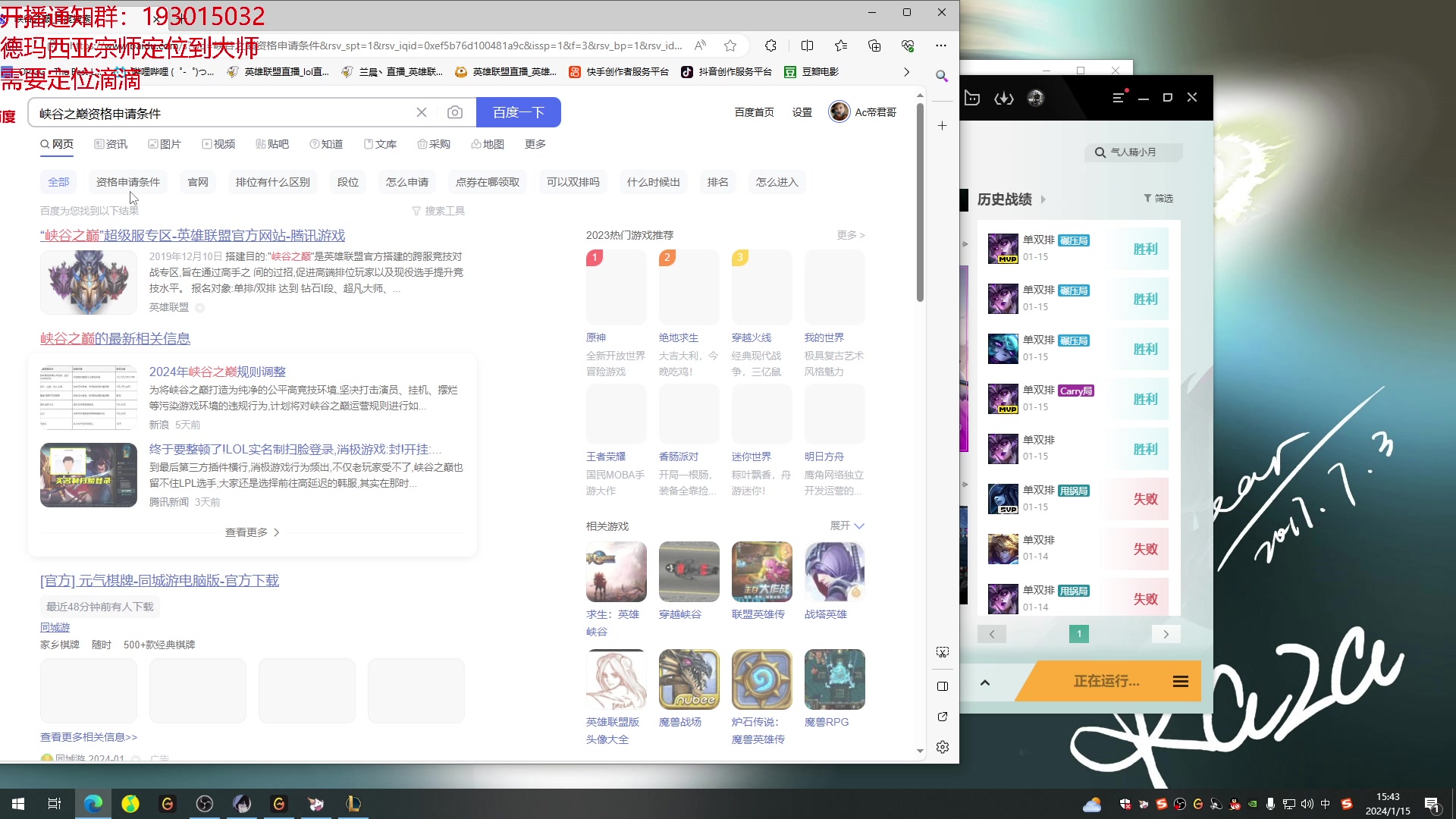
Task: Expand 查看更多 related news
Action: point(253,532)
